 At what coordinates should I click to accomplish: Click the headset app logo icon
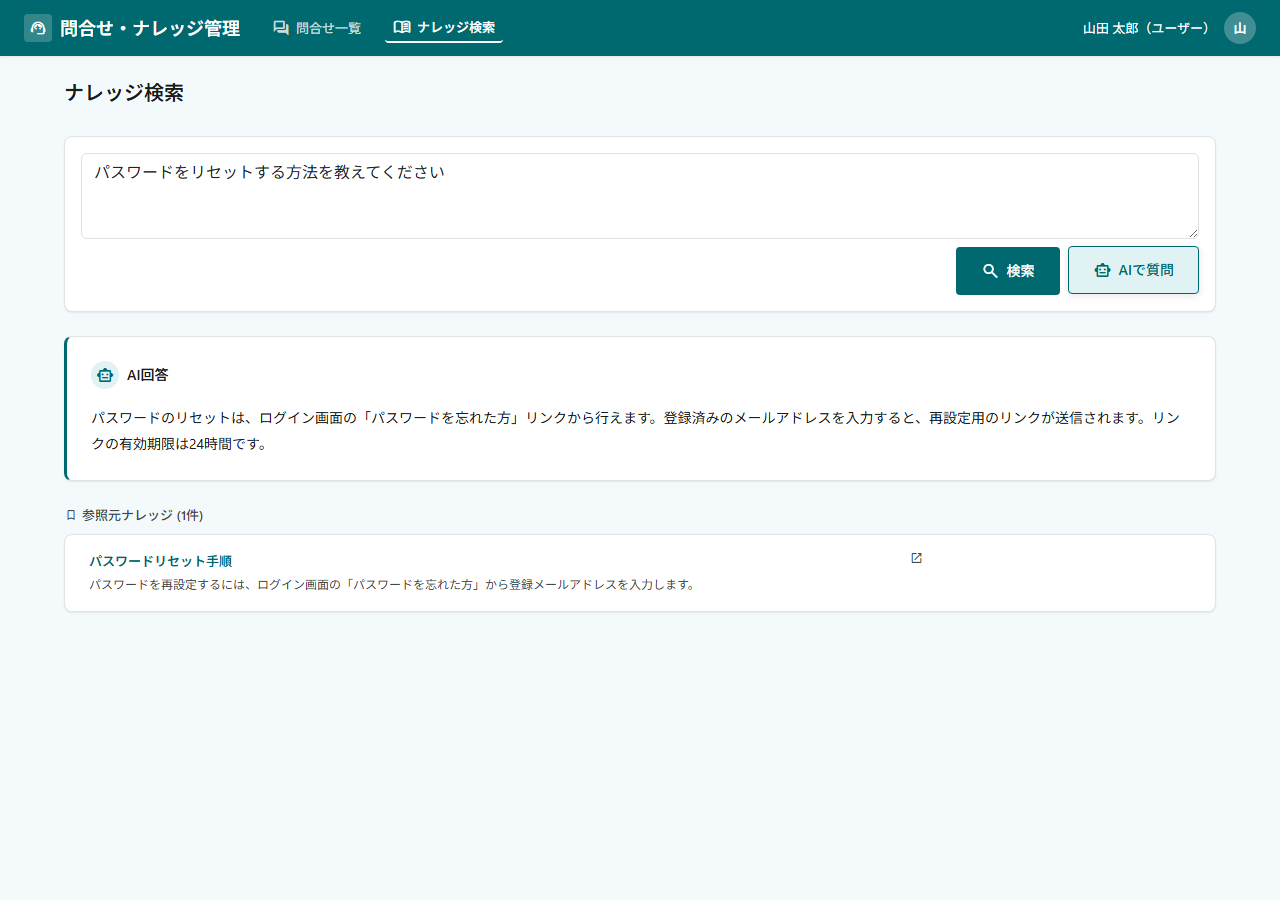point(38,28)
